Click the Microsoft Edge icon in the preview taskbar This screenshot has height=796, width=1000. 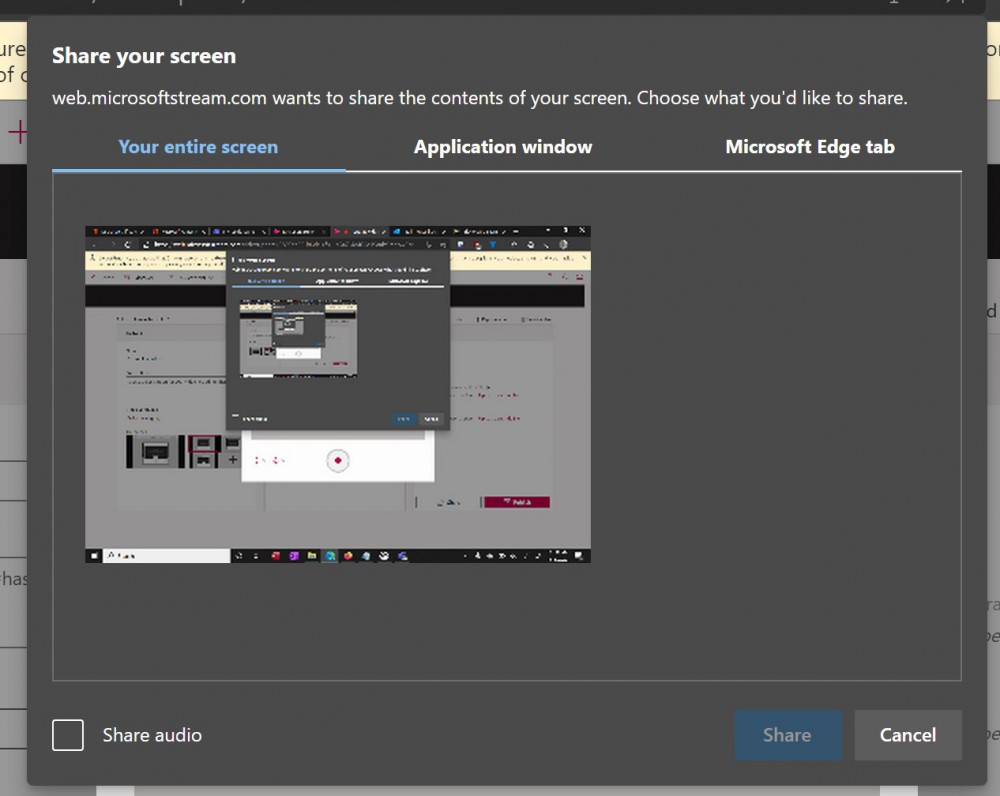point(330,553)
